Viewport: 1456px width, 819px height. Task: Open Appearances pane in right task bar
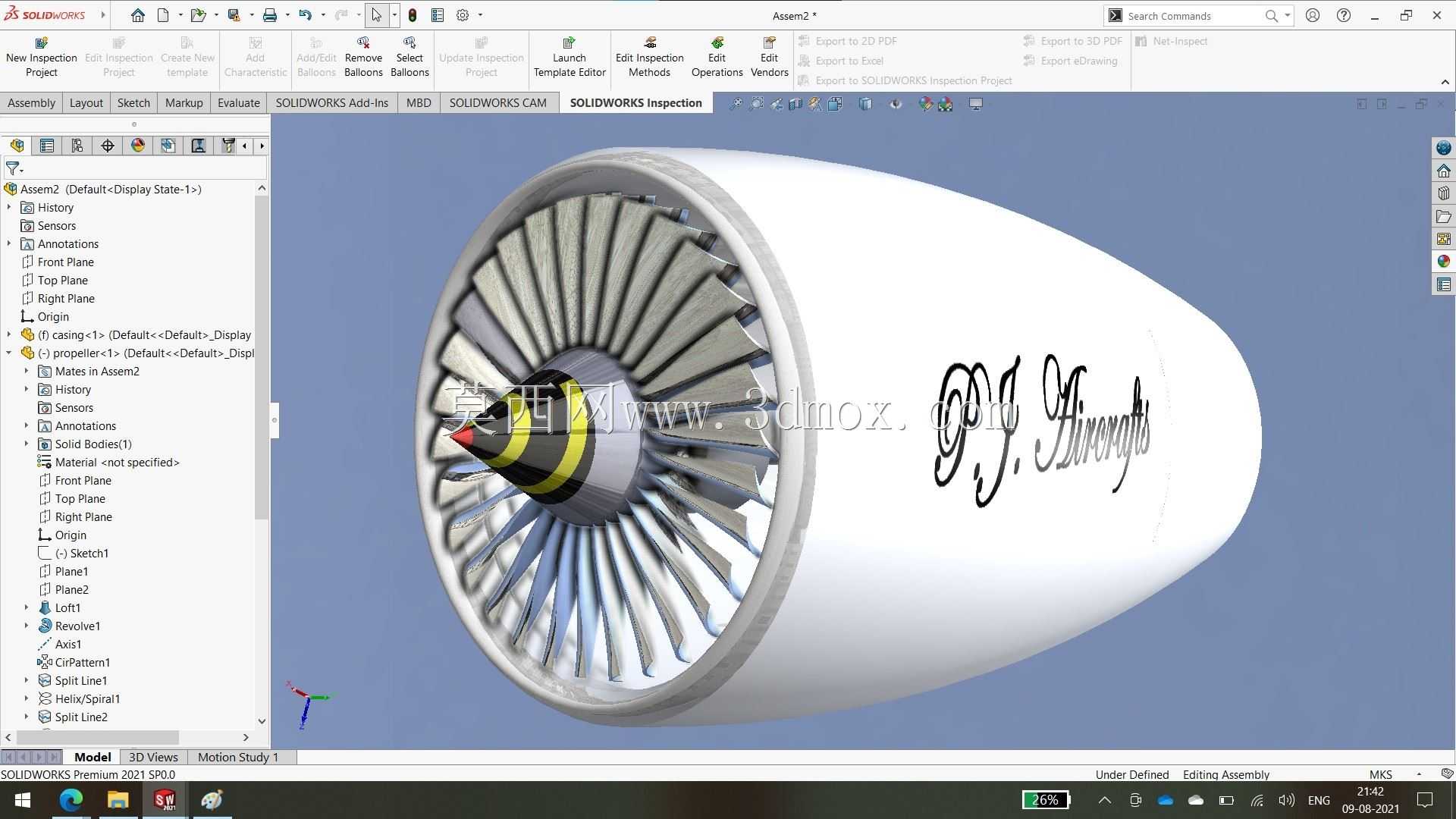(1444, 262)
